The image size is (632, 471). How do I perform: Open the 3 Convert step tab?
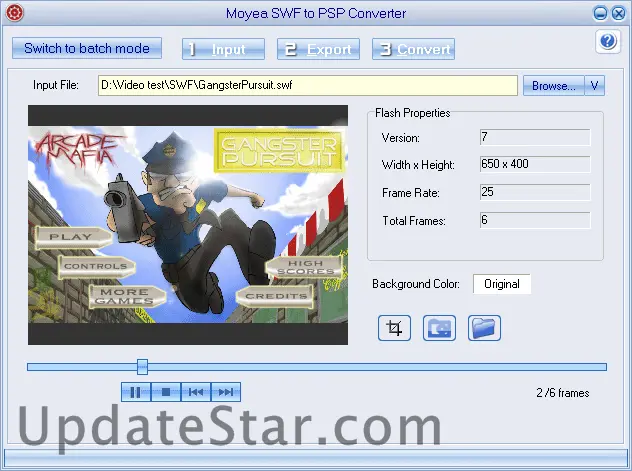[x=414, y=49]
